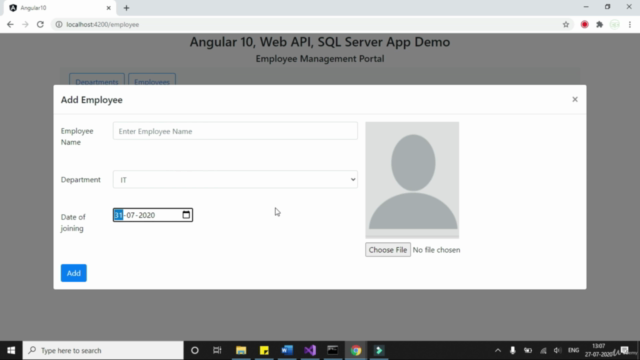Close the Angular10 tab
The image size is (640, 360).
point(109,8)
